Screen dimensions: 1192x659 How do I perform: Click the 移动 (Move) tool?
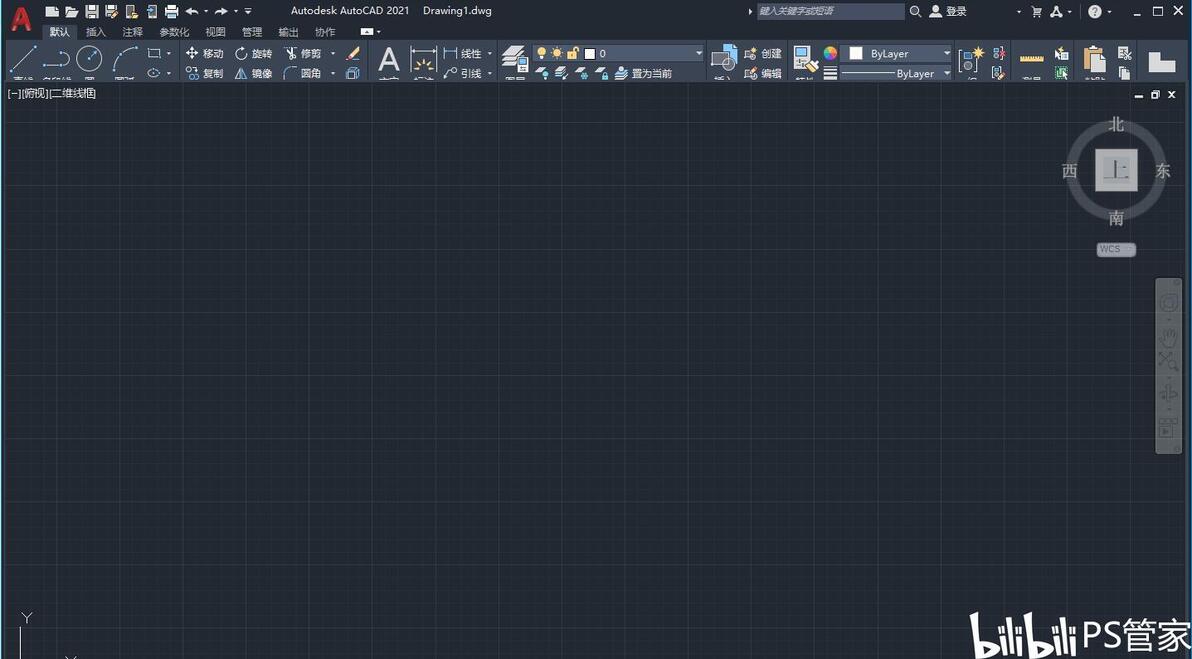[x=204, y=53]
